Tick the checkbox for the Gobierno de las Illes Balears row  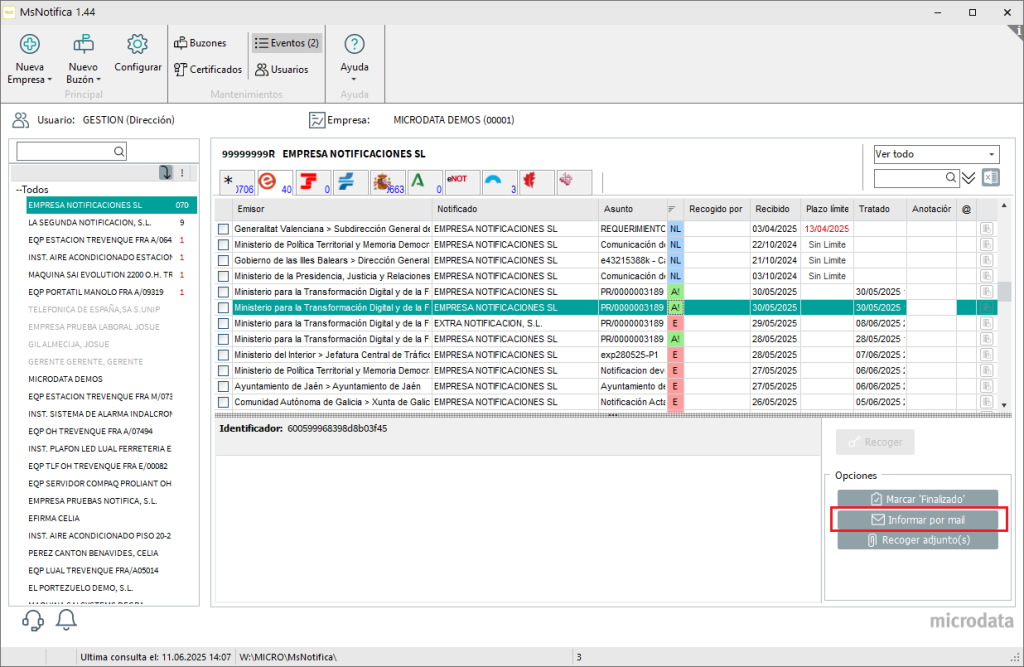point(223,261)
